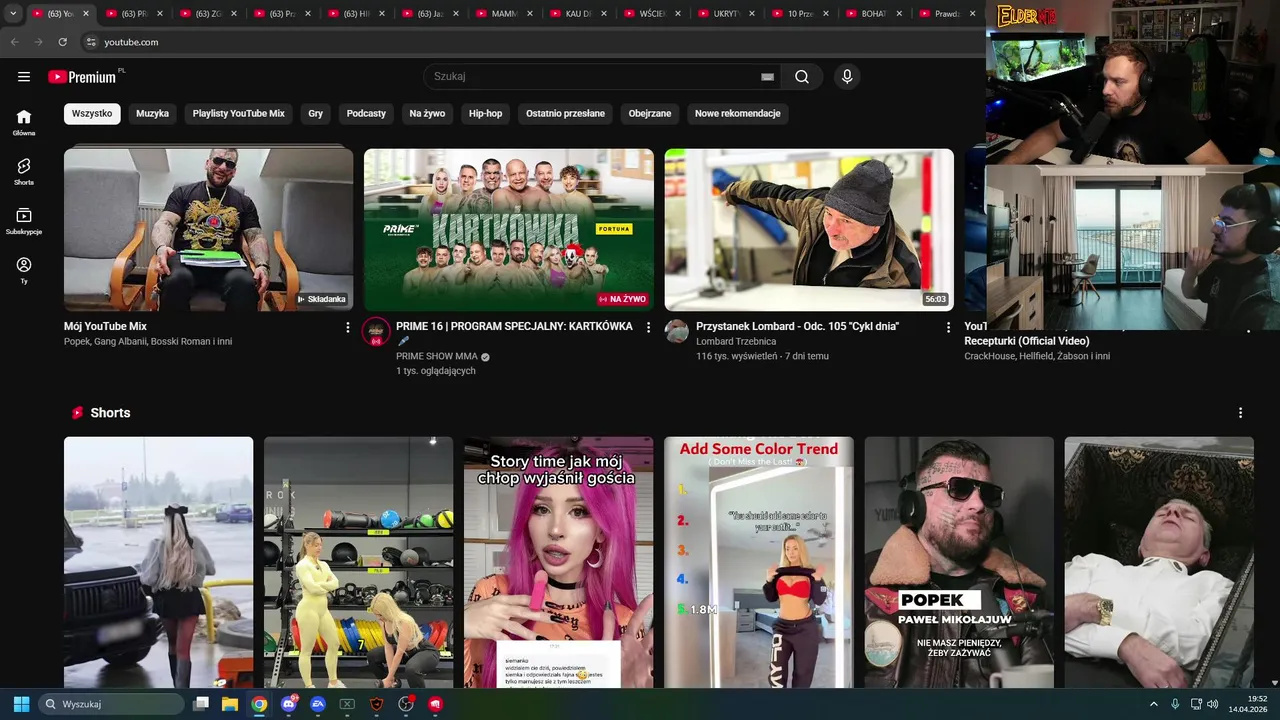Open PRIME 16 PROGRAM SPECJALNY title link
1280x720 pixels.
514,333
